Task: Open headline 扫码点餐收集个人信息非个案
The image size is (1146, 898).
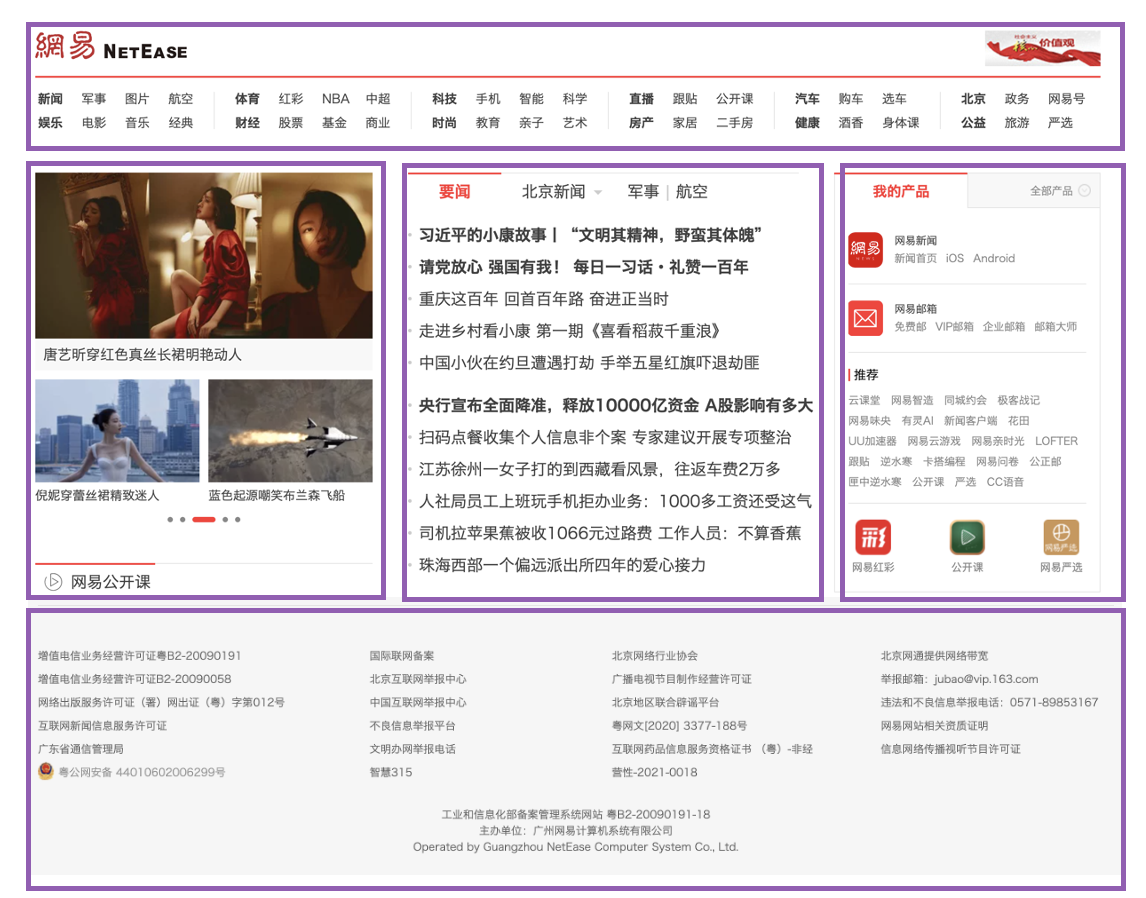Action: [x=605, y=438]
